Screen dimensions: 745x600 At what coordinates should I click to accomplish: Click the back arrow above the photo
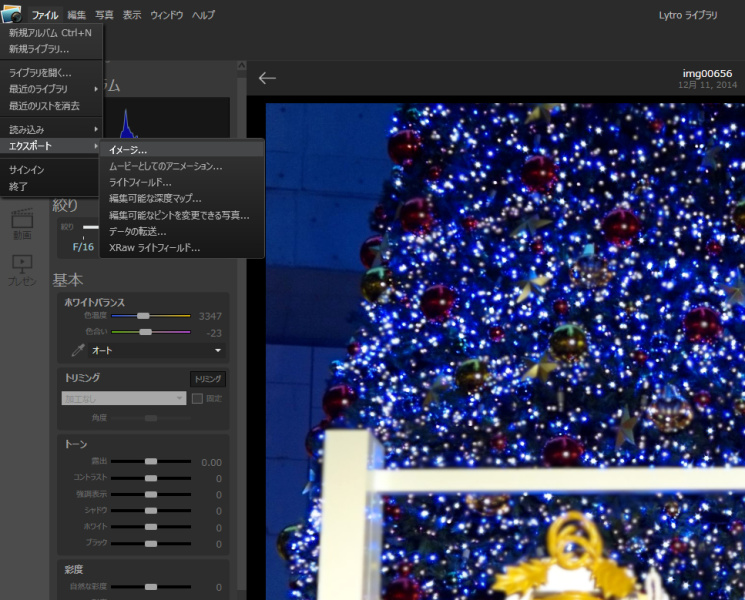tap(267, 78)
